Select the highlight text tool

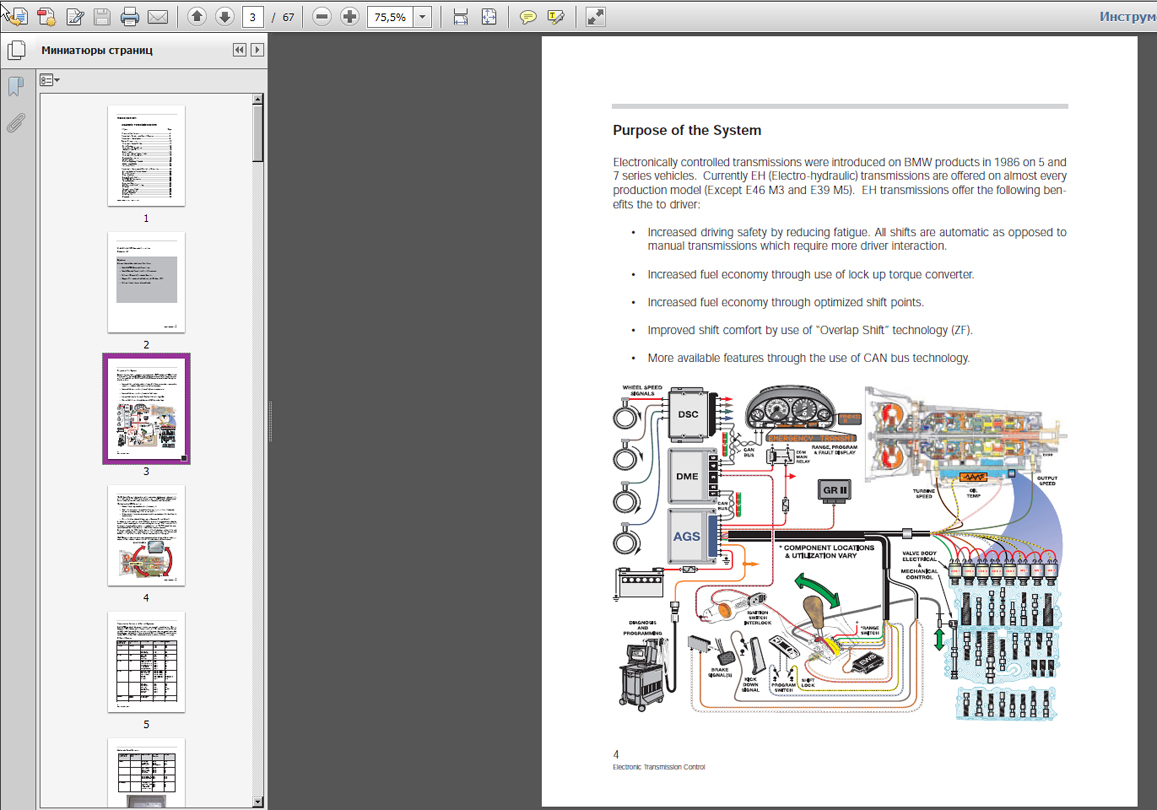tap(556, 17)
